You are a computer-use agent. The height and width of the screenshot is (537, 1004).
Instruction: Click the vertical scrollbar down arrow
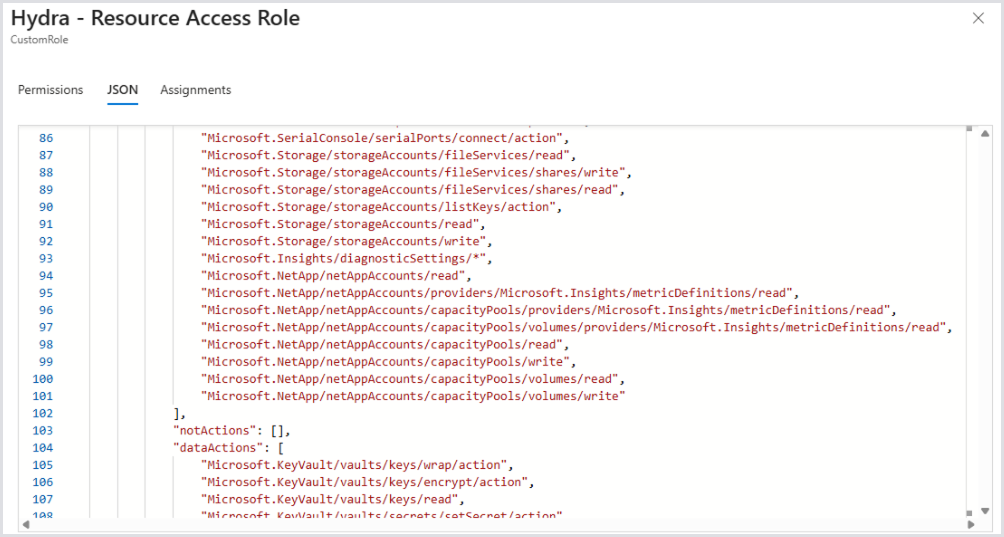click(x=985, y=510)
